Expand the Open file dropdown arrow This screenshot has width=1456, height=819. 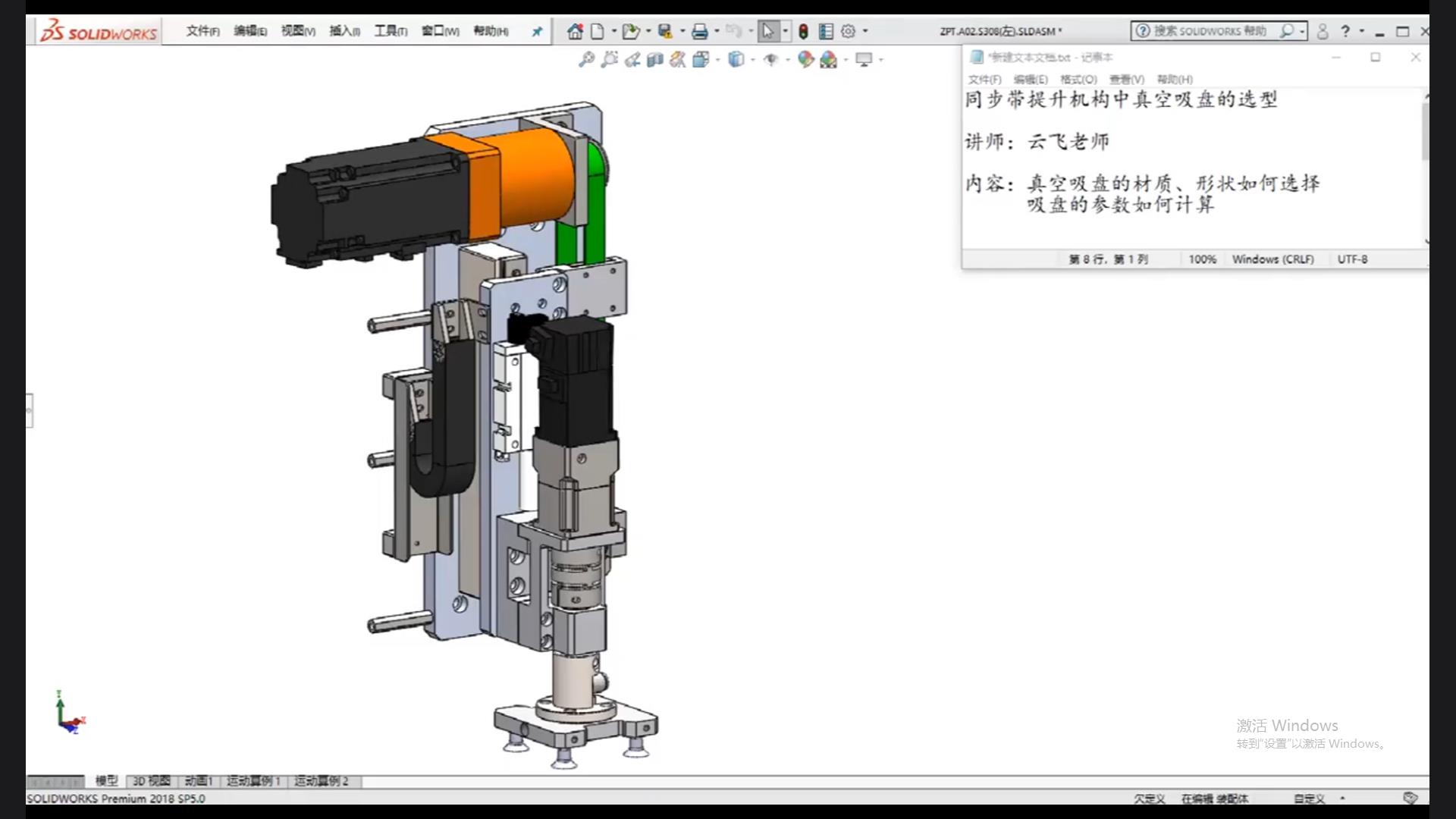(x=648, y=31)
